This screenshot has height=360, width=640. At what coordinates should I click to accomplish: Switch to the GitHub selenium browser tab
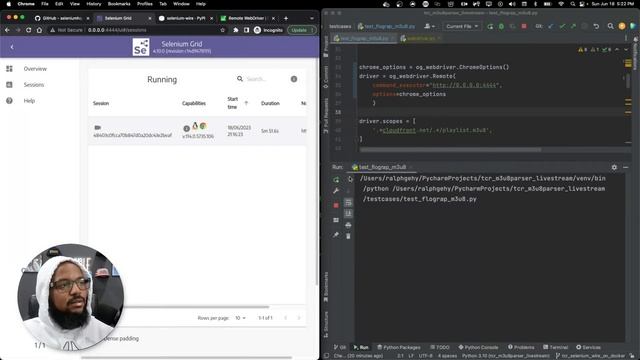(61, 18)
